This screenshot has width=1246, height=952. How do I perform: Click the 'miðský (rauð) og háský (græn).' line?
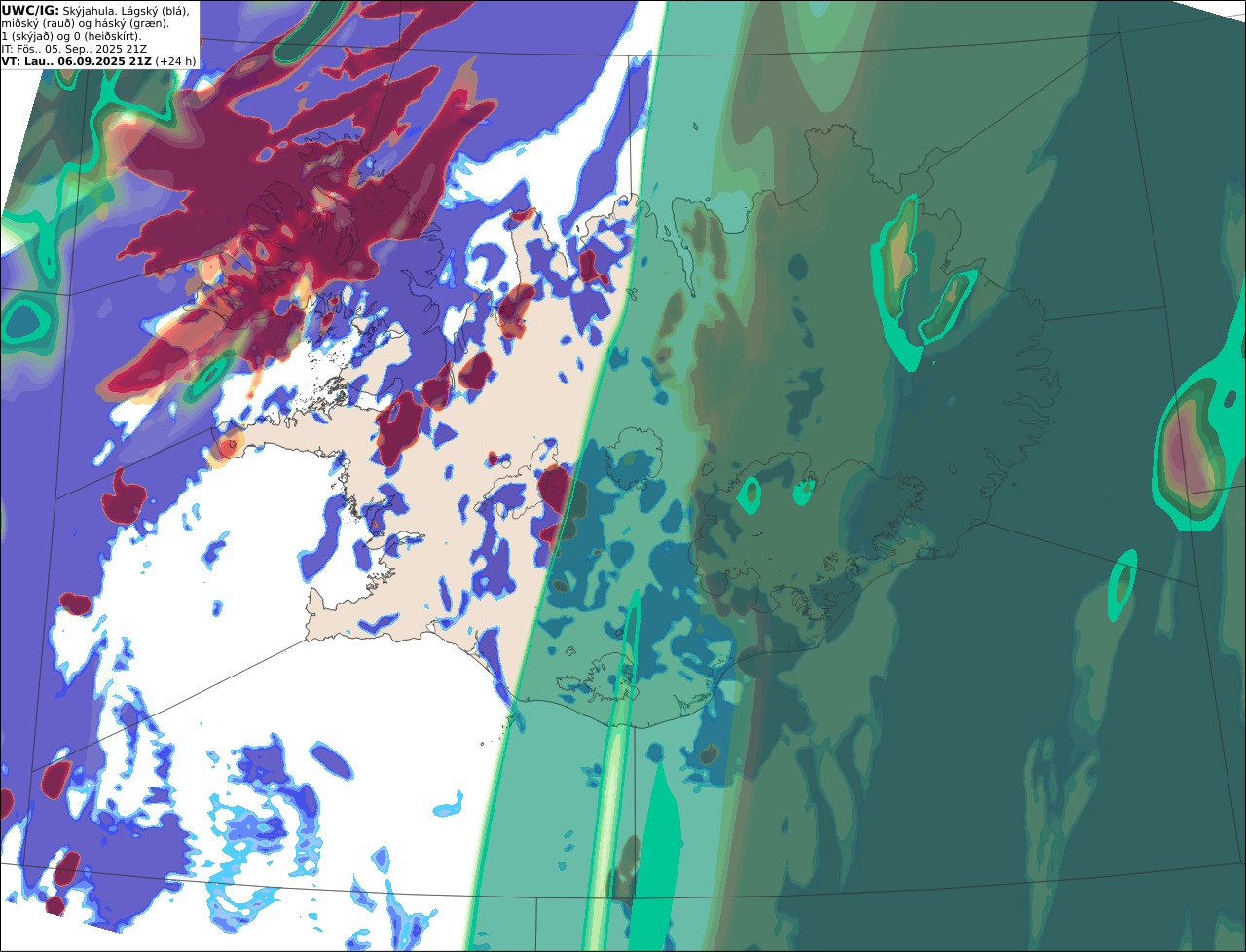click(x=85, y=22)
